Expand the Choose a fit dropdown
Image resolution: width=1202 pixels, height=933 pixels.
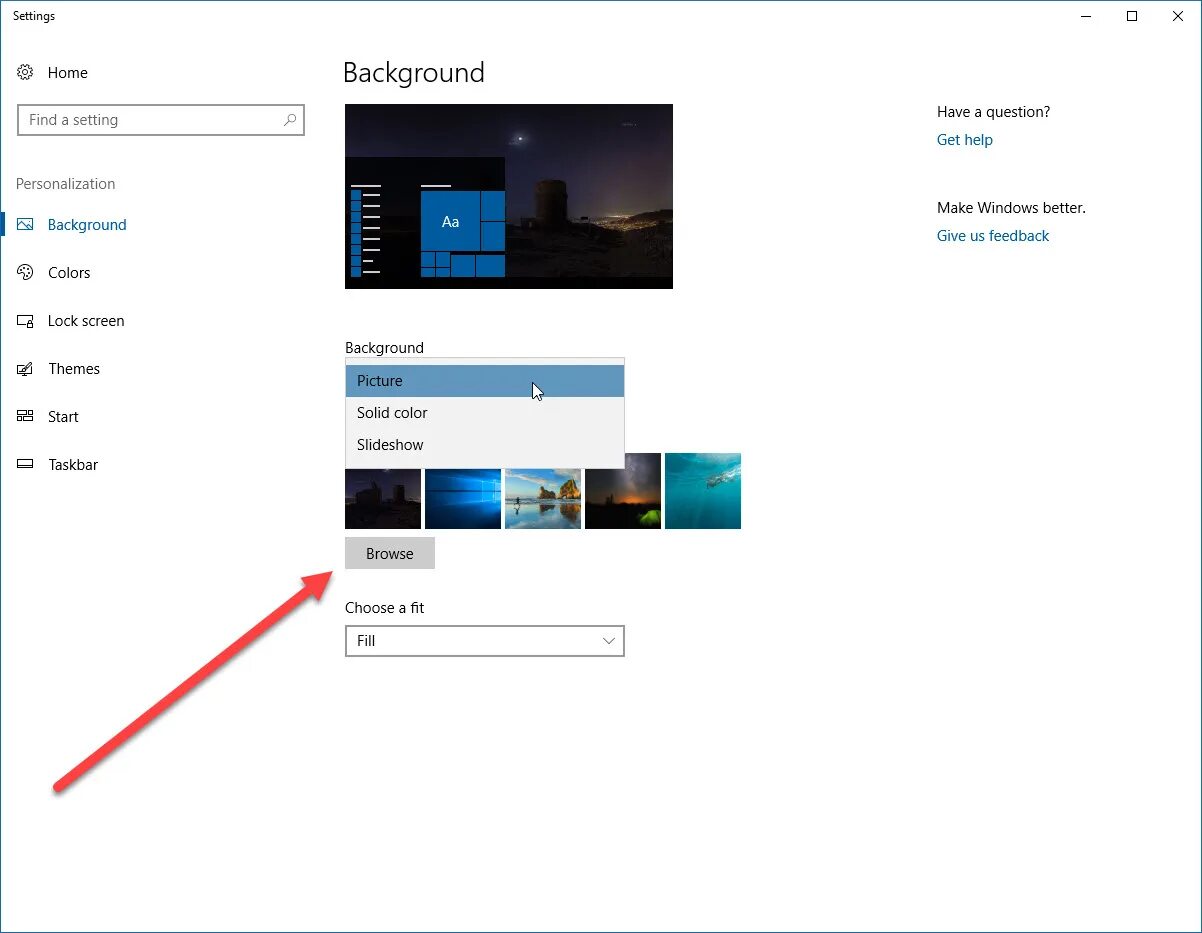(x=485, y=641)
